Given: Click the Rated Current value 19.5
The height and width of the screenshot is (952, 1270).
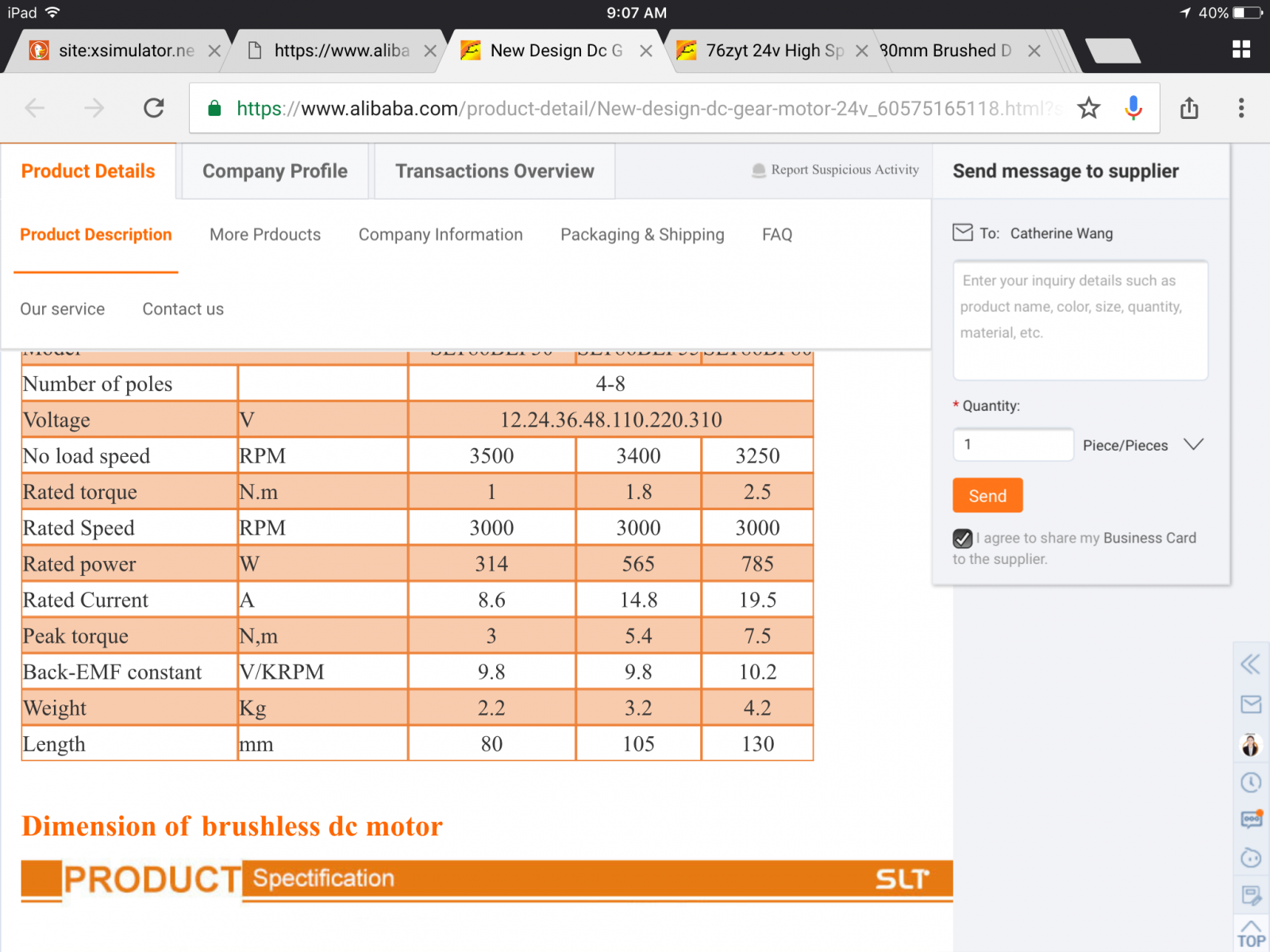Looking at the screenshot, I should (758, 600).
